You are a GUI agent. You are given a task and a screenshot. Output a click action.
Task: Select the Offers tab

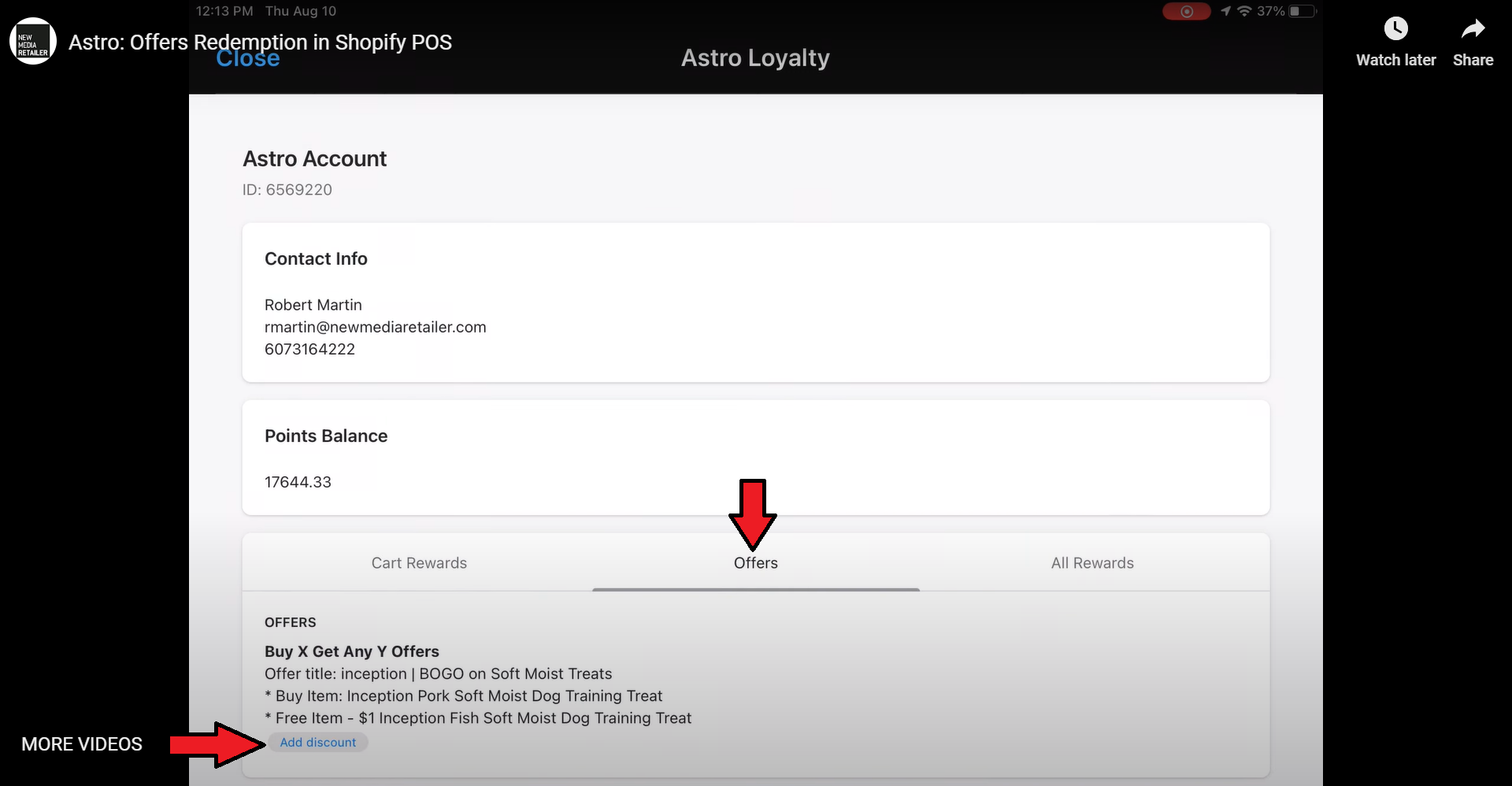(755, 563)
